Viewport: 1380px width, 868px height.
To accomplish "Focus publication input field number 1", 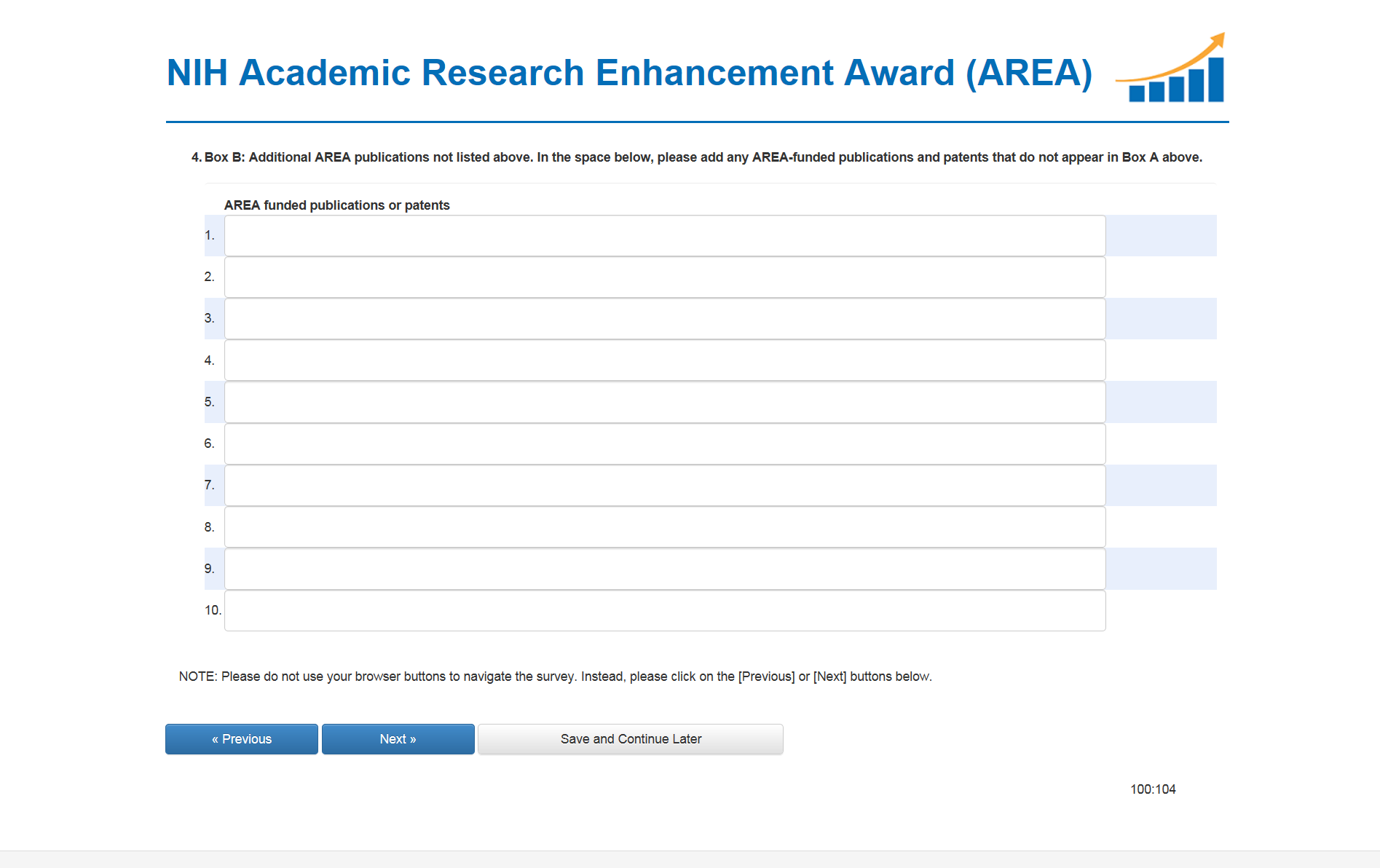I will point(664,236).
